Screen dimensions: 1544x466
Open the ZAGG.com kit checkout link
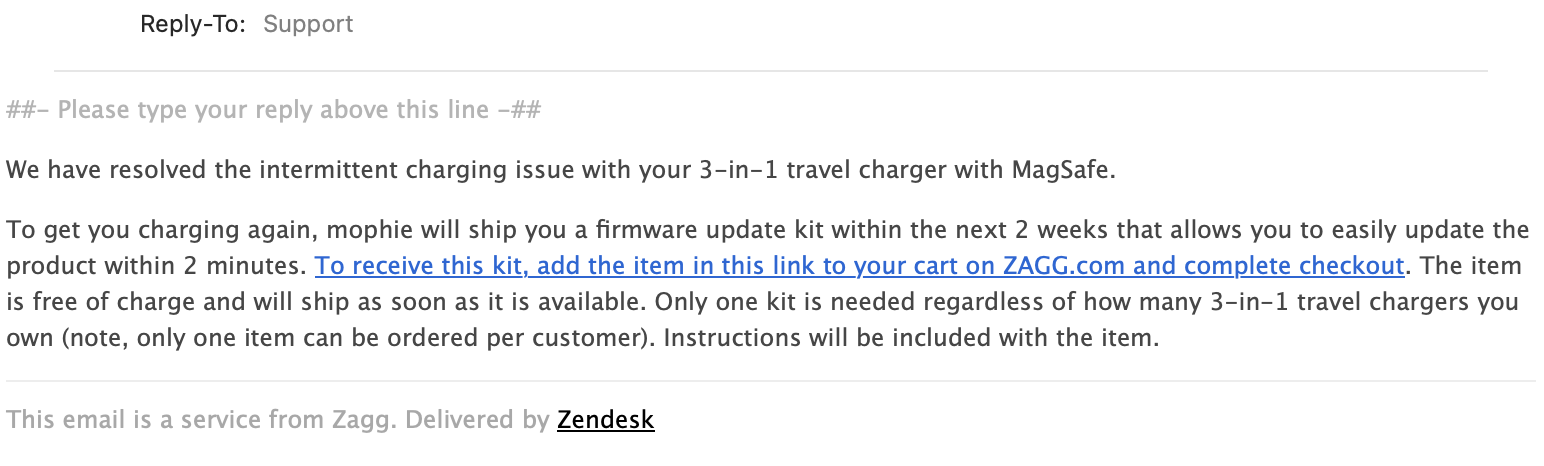pyautogui.click(x=860, y=267)
